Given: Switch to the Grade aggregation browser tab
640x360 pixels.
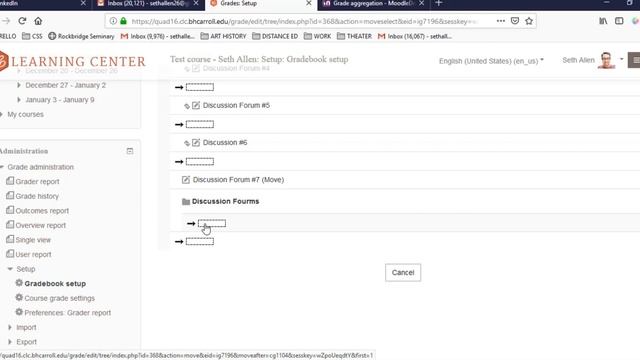Looking at the screenshot, I should pyautogui.click(x=372, y=4).
